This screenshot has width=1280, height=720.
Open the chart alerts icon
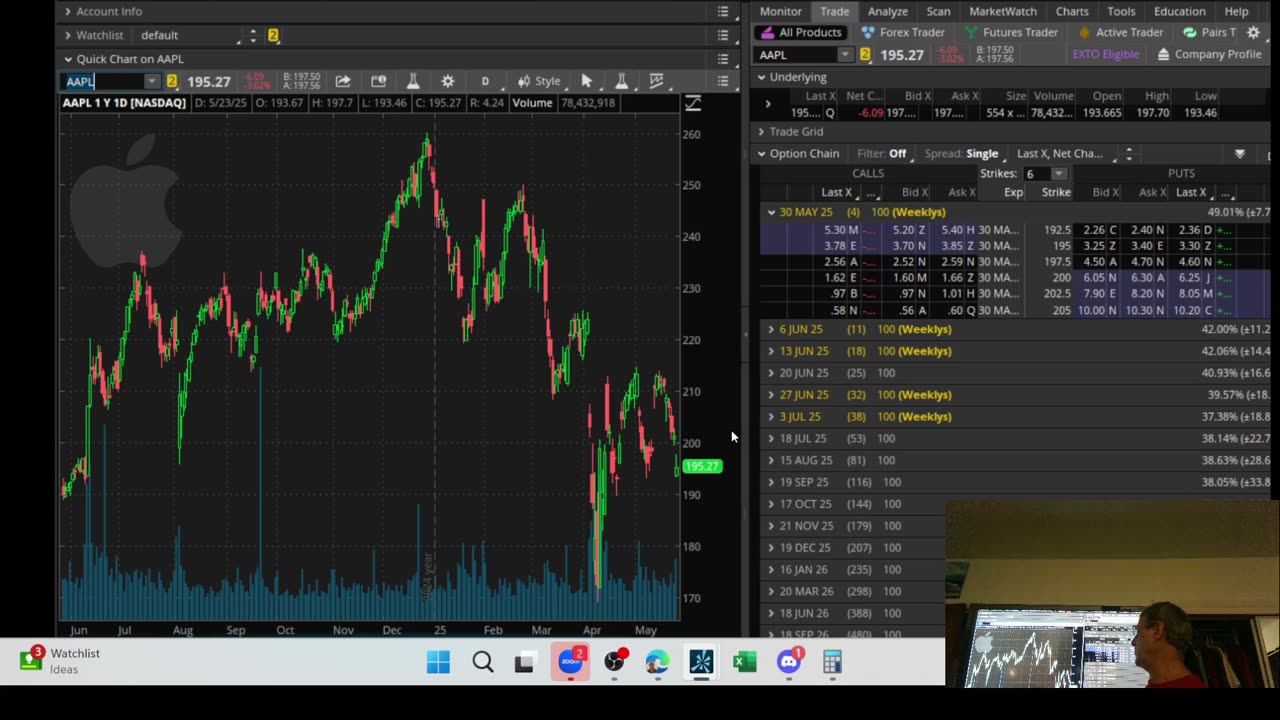(x=378, y=81)
